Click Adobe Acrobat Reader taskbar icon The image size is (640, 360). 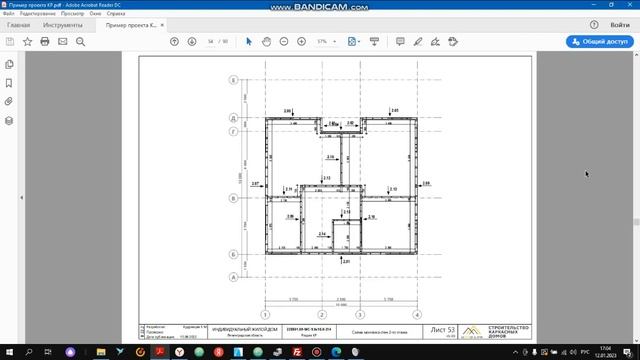pos(160,352)
